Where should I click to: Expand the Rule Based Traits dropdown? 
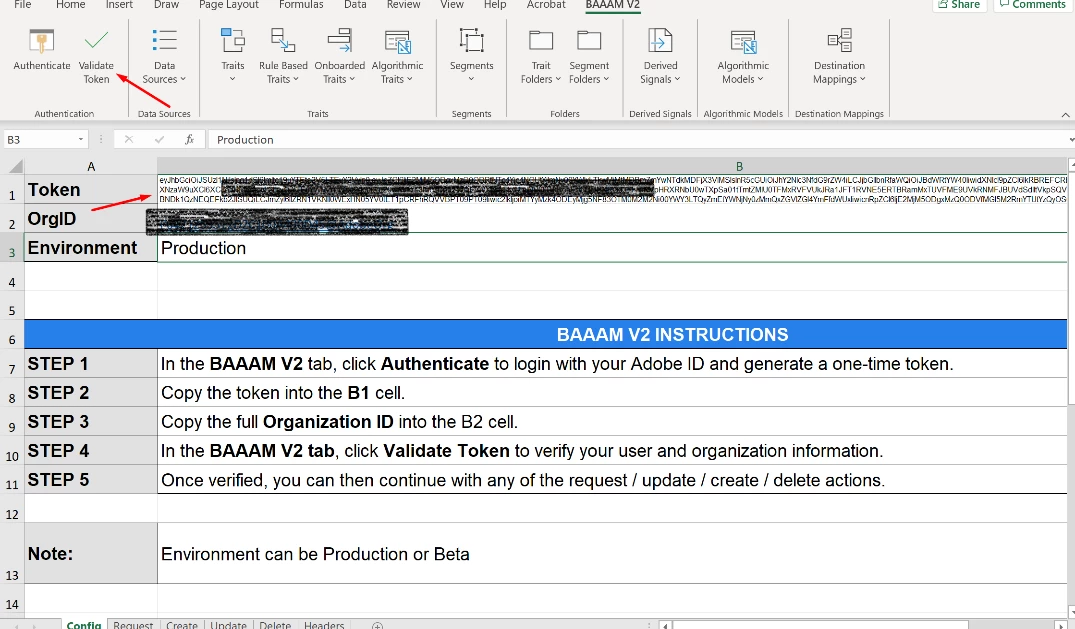coord(295,80)
